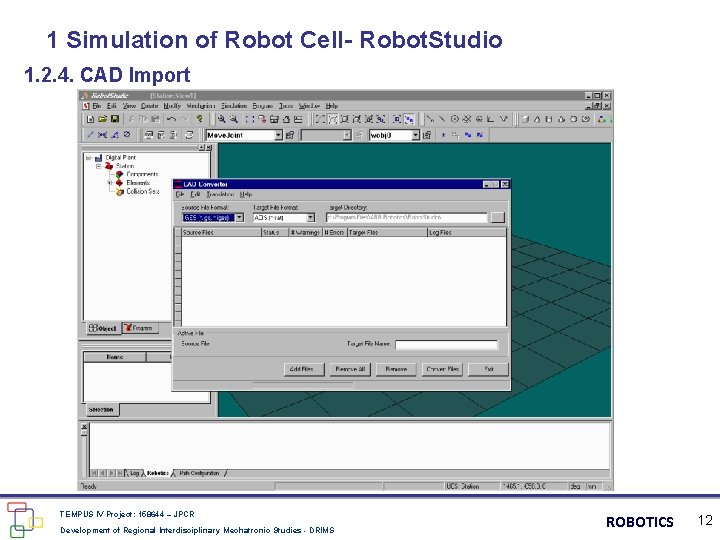
Task: Click the cylinder solid creation icon
Action: point(549,119)
